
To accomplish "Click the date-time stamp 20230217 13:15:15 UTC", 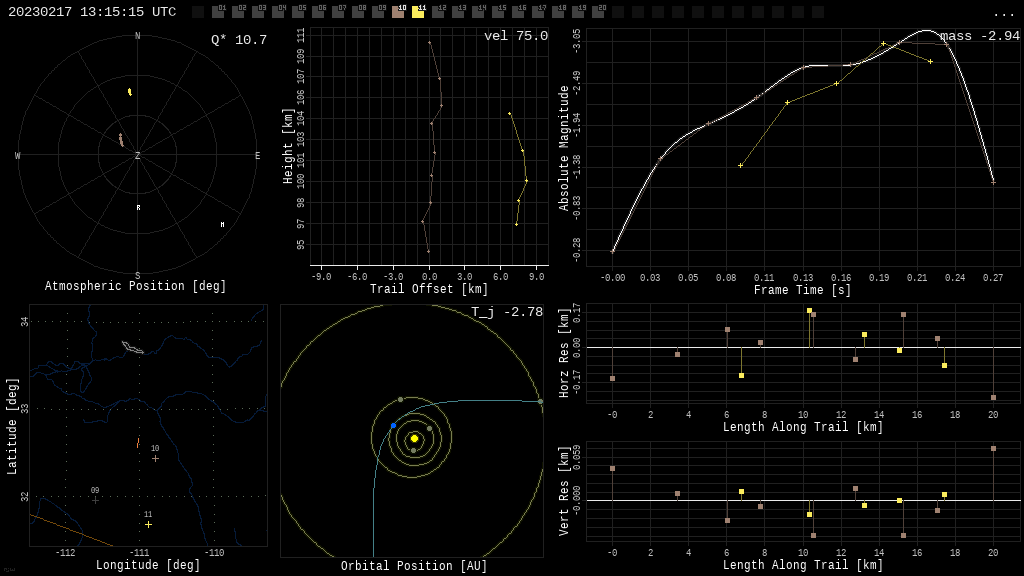I will (92, 12).
